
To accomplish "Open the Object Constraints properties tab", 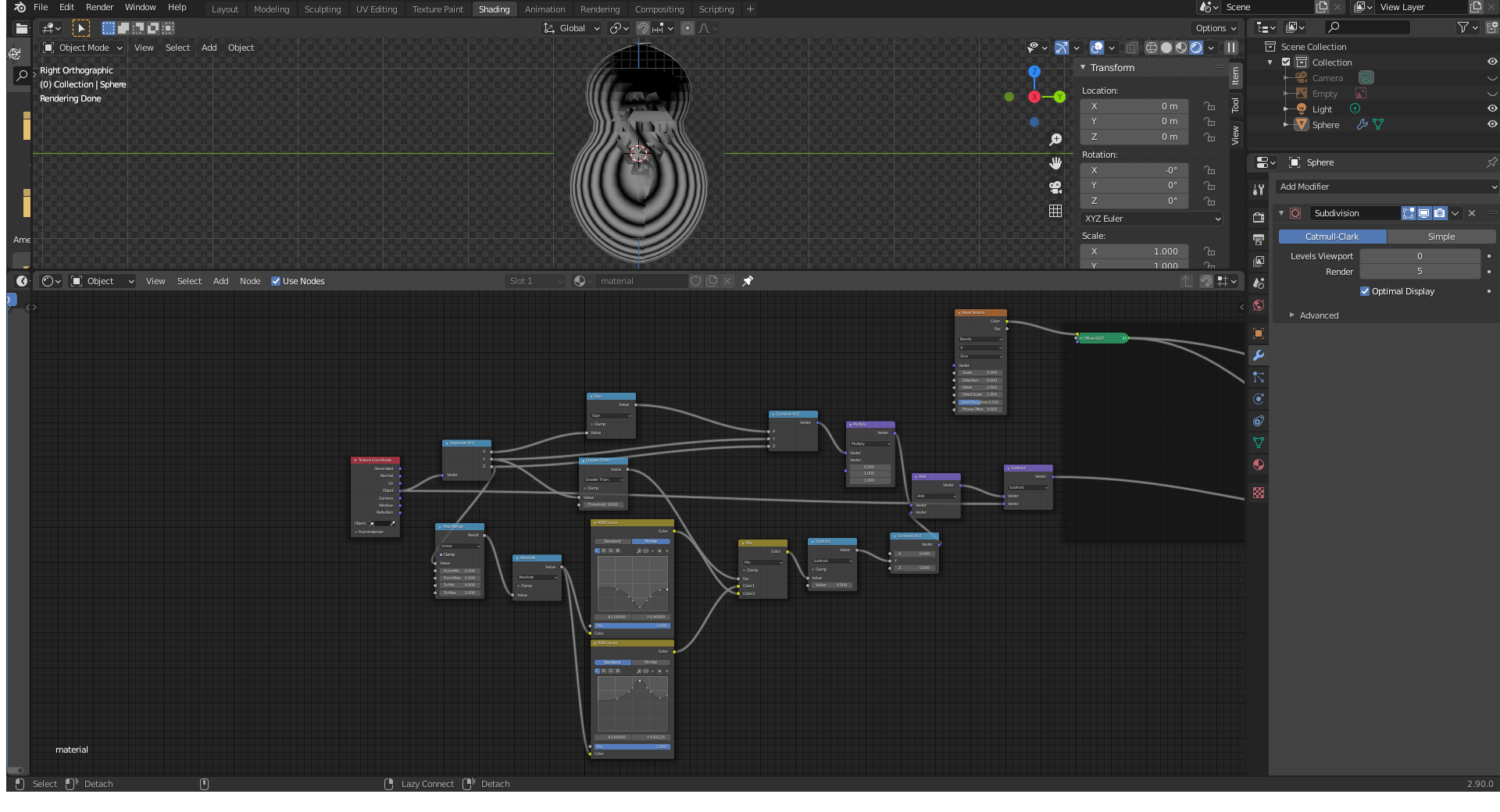I will click(1258, 421).
